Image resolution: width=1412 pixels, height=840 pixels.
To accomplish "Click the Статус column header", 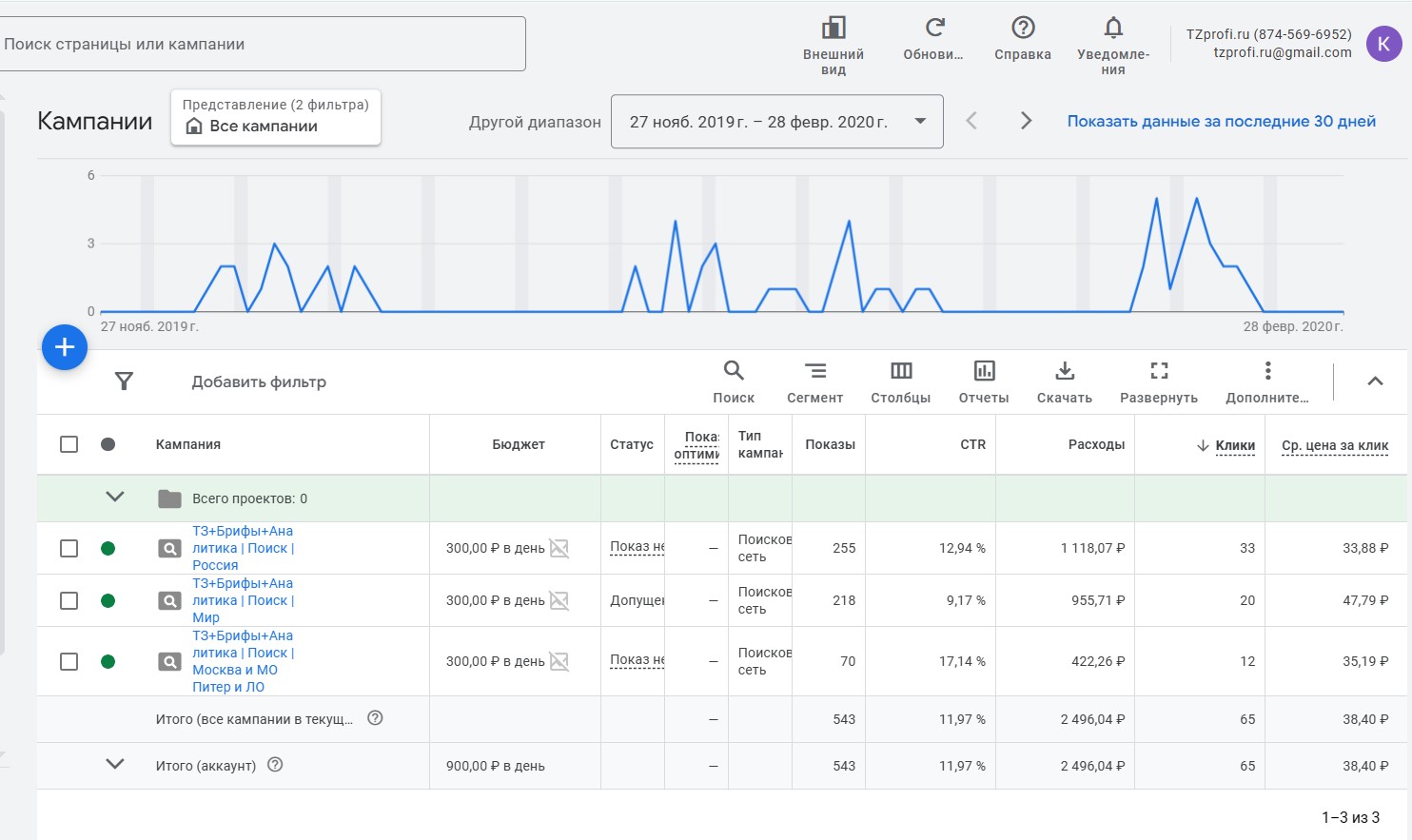I will [632, 444].
